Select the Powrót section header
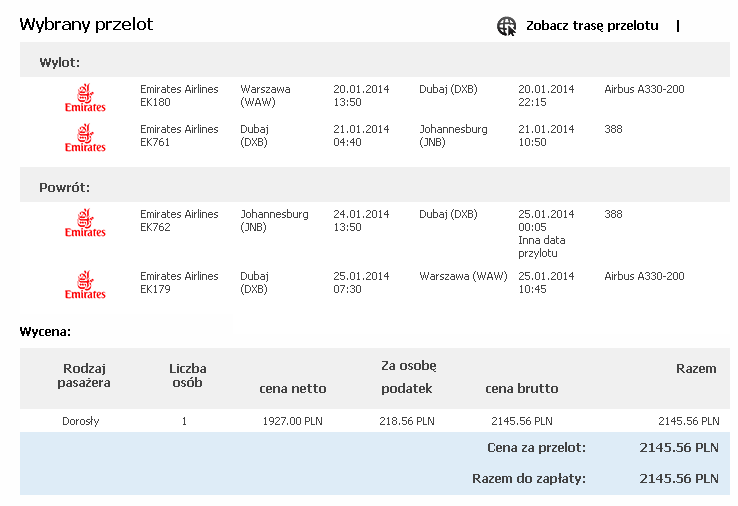This screenshot has width=738, height=506. point(64,187)
